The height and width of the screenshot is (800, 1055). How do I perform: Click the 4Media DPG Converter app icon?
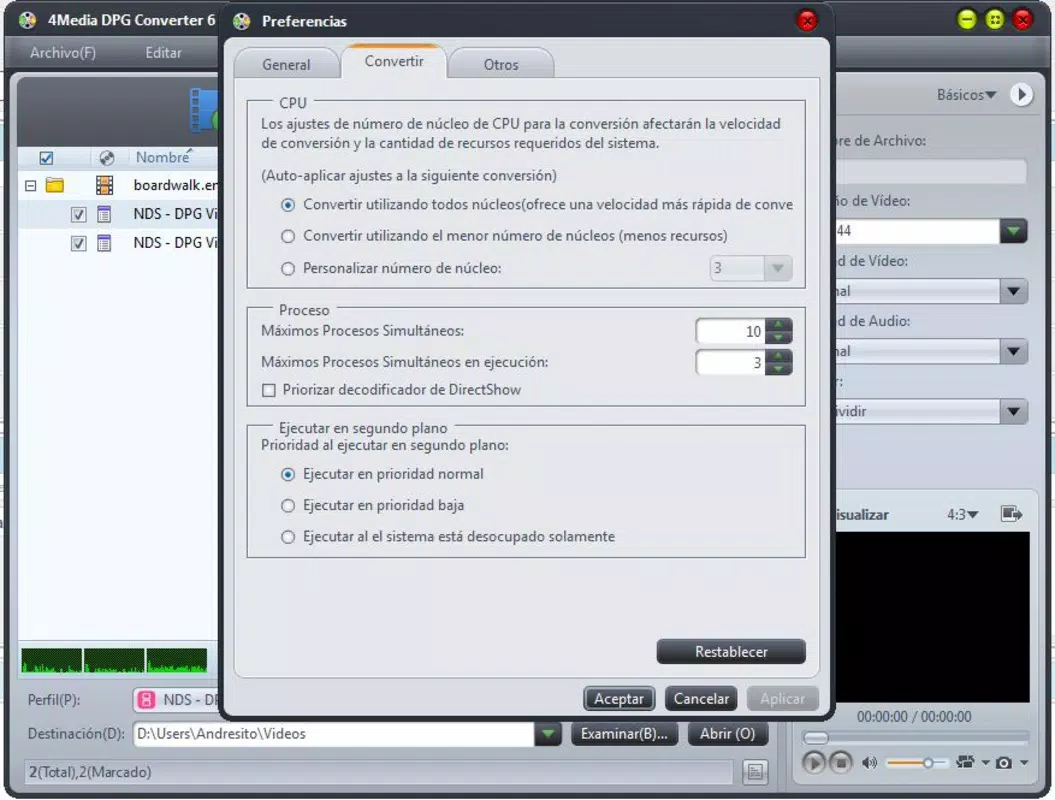(x=28, y=20)
